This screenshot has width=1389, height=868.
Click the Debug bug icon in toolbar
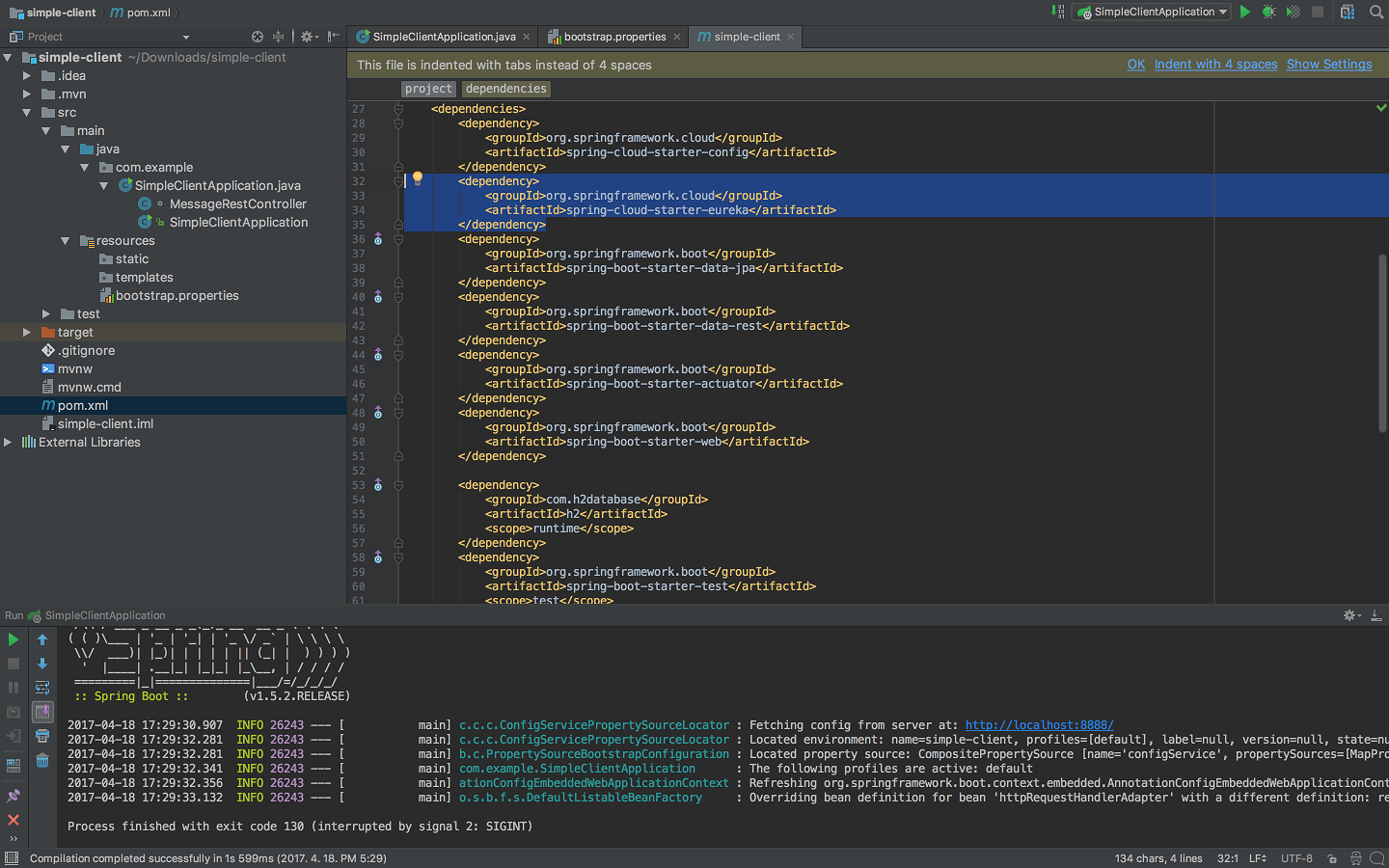1269,13
